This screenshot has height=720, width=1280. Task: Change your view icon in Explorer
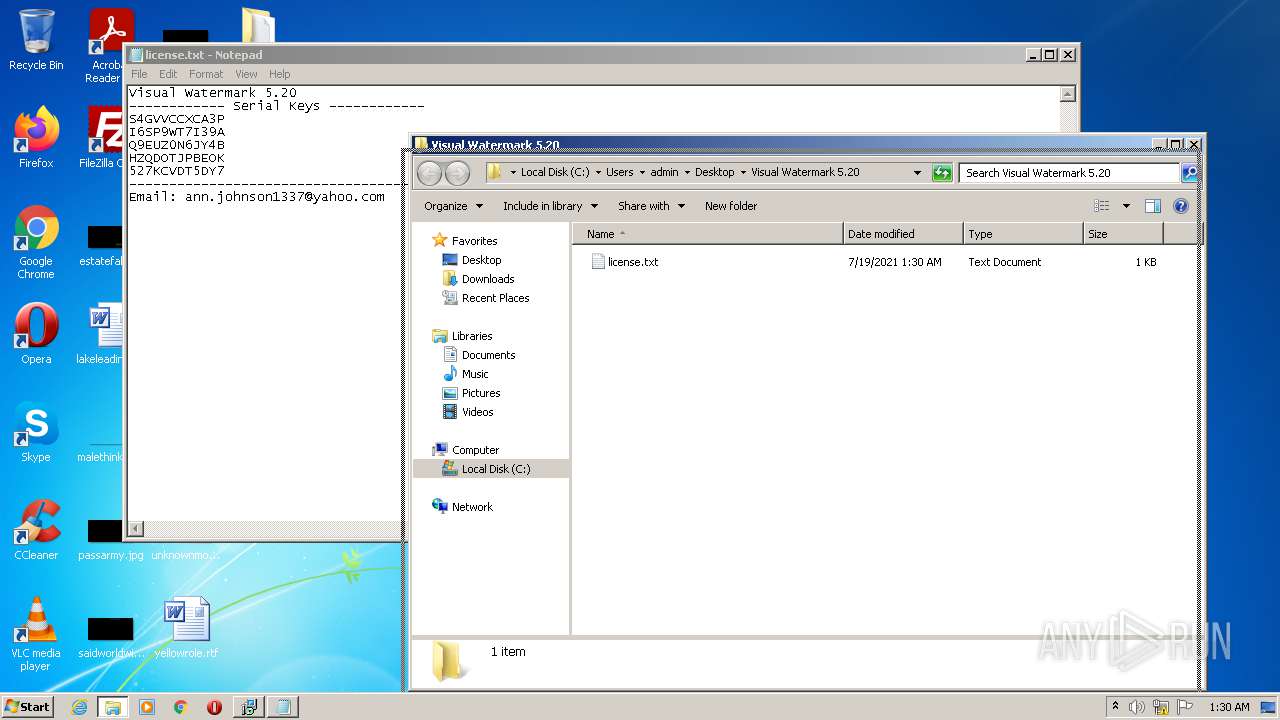1102,206
